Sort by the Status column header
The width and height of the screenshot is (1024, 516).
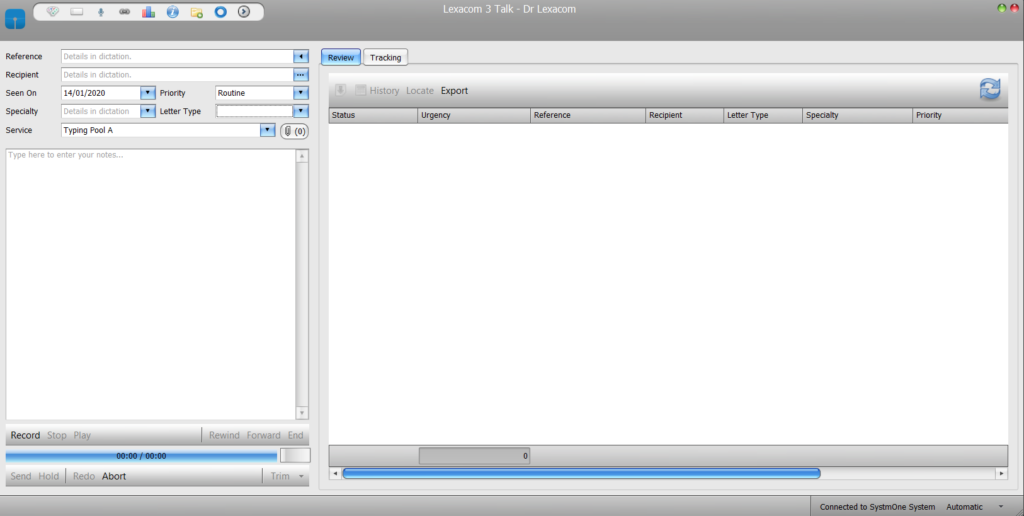(x=373, y=115)
